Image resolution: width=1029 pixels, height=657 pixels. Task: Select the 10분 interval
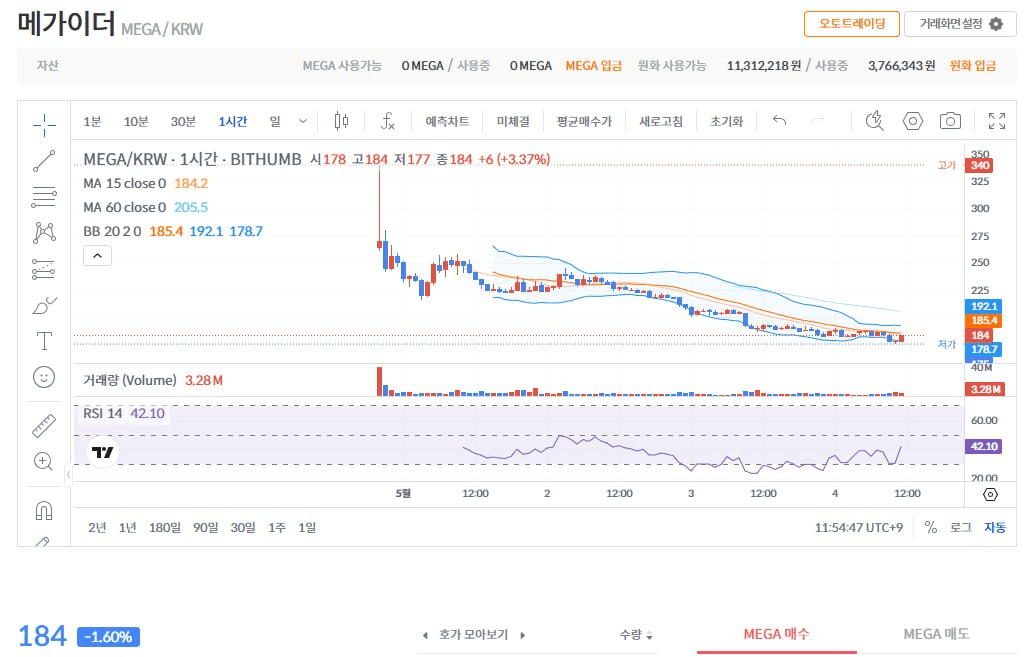(136, 121)
